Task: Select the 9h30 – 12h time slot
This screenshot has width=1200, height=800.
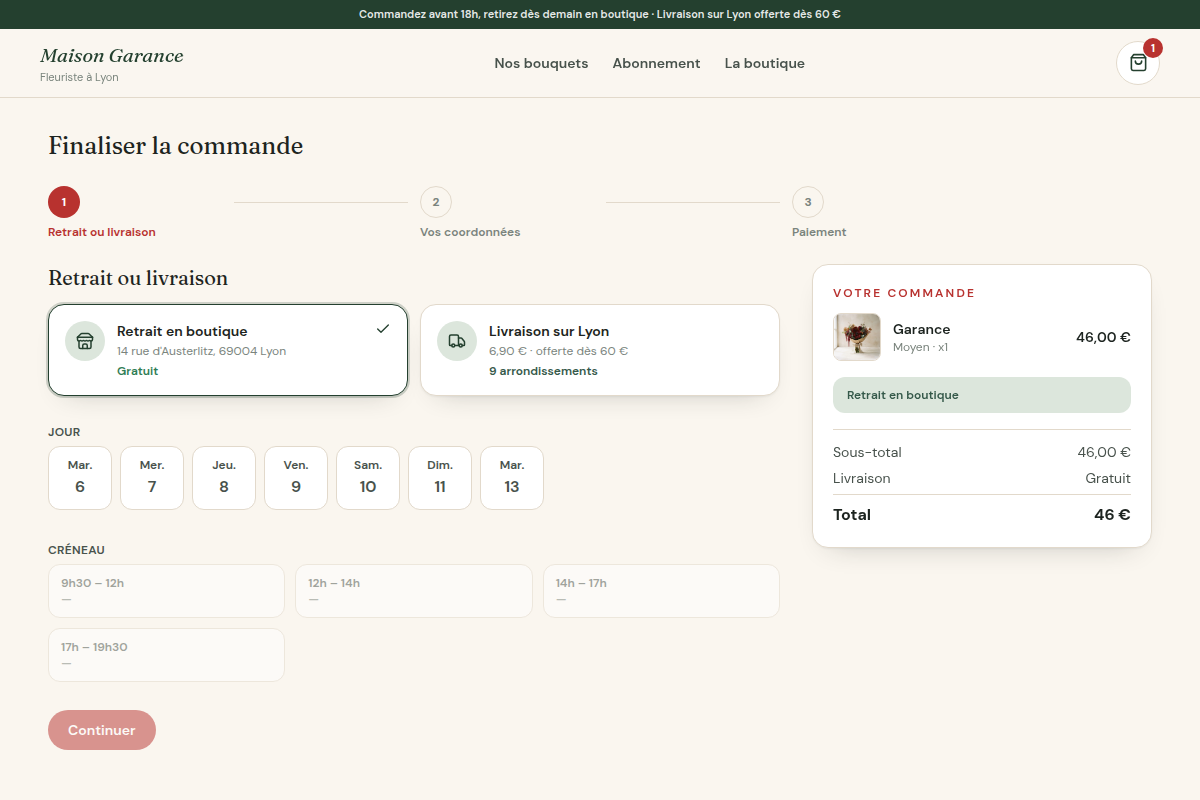Action: coord(166,591)
